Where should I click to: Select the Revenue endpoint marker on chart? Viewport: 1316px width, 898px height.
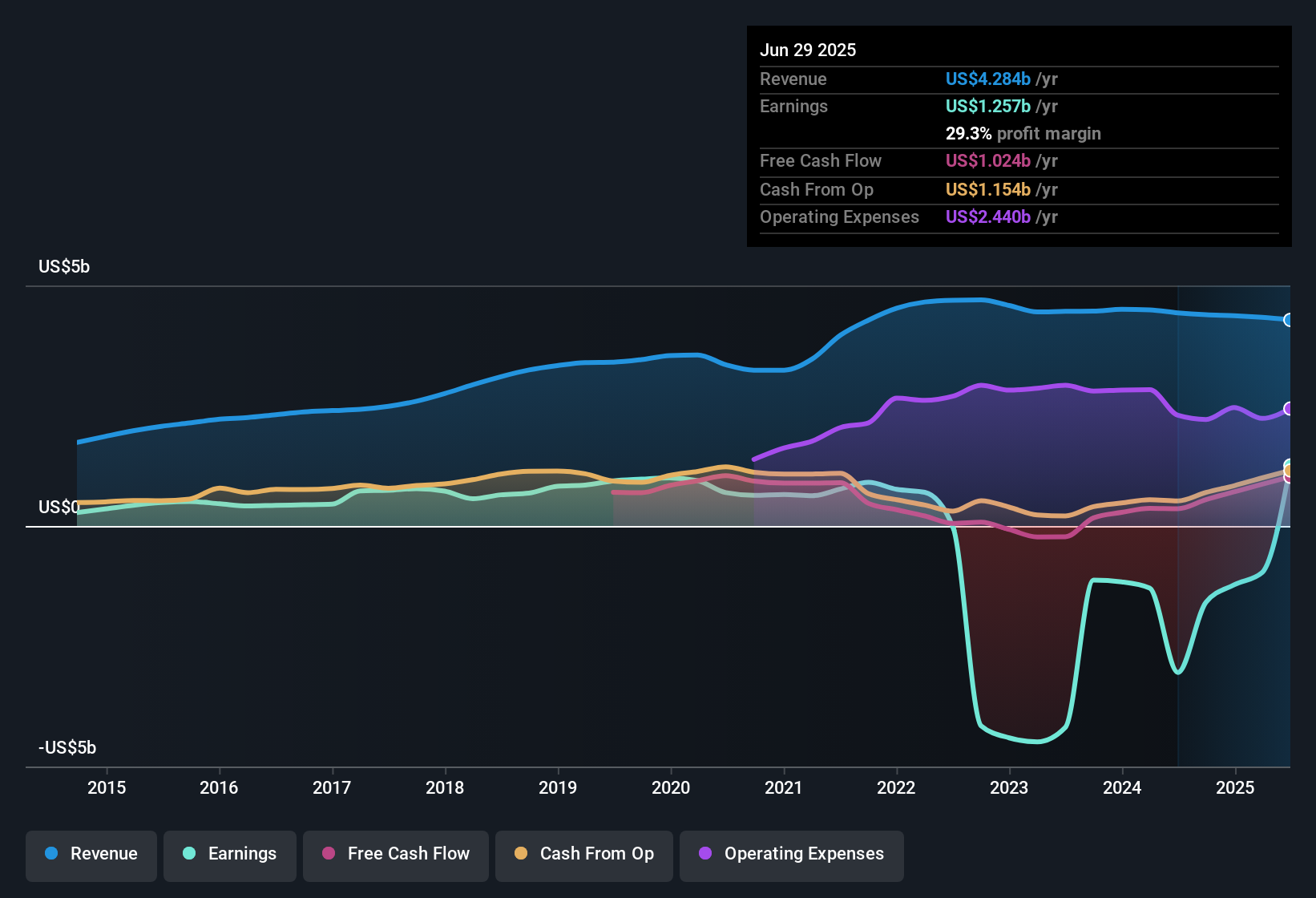coord(1289,320)
